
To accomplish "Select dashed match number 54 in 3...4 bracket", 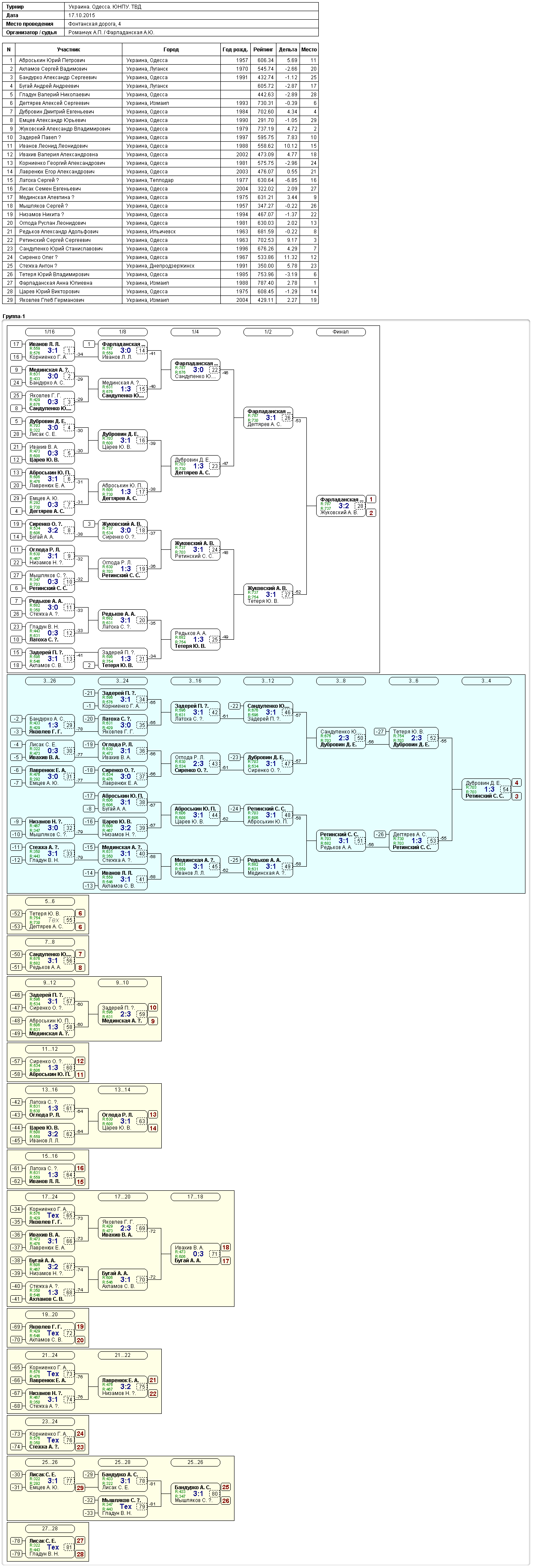I will click(505, 790).
